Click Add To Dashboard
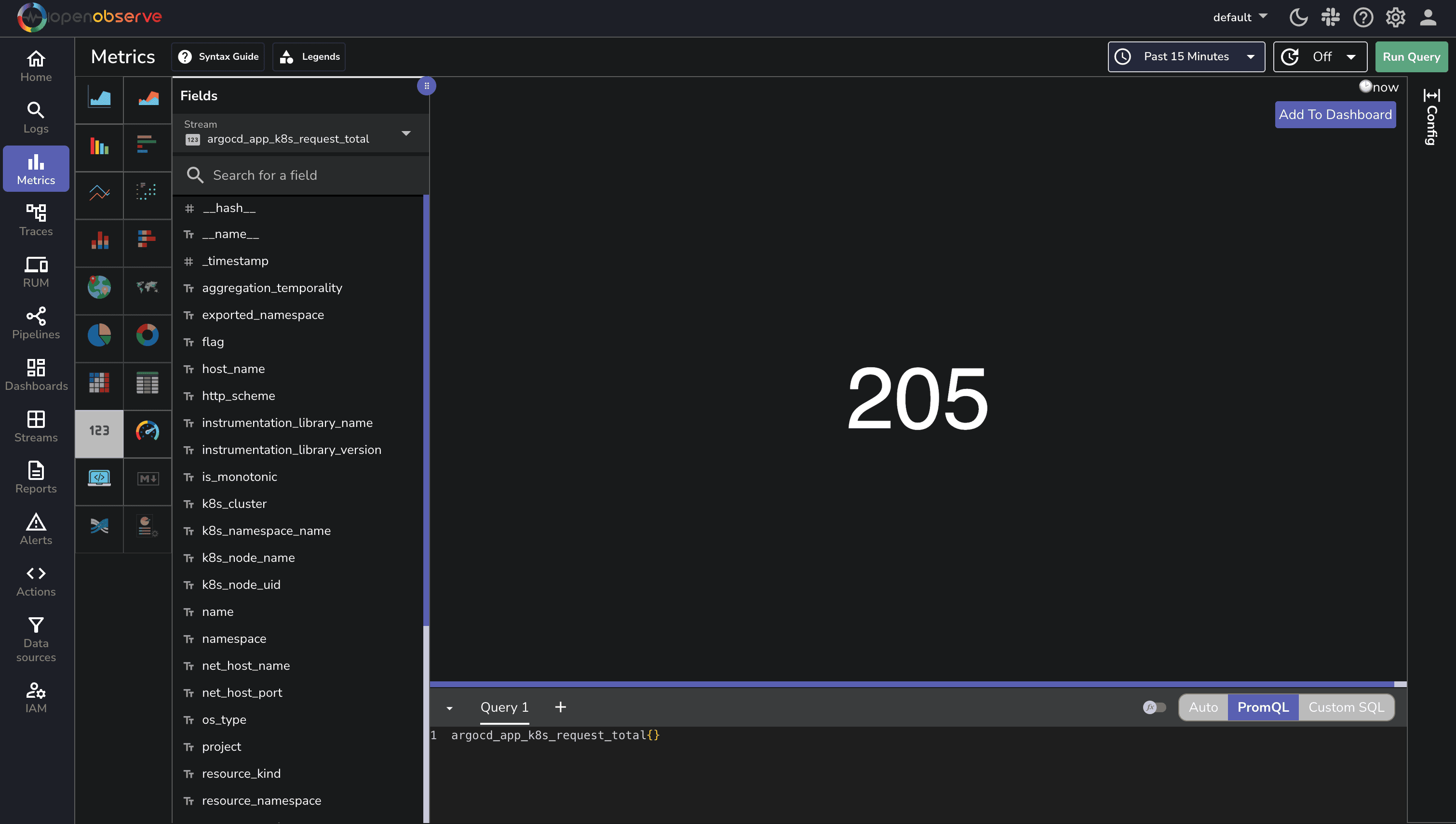Viewport: 1456px width, 824px height. [x=1335, y=114]
